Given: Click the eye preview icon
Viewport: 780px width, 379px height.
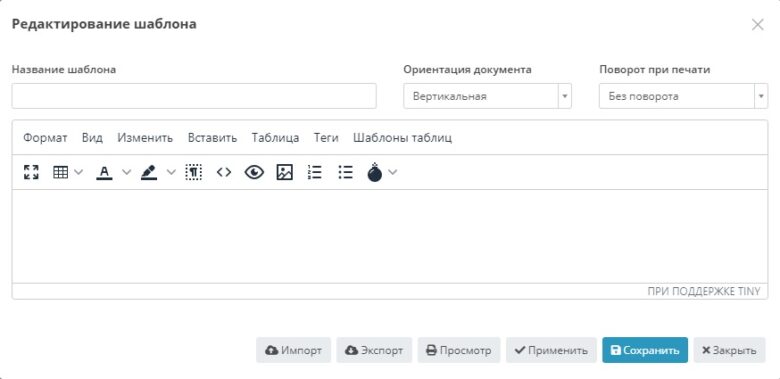Looking at the screenshot, I should pyautogui.click(x=254, y=172).
